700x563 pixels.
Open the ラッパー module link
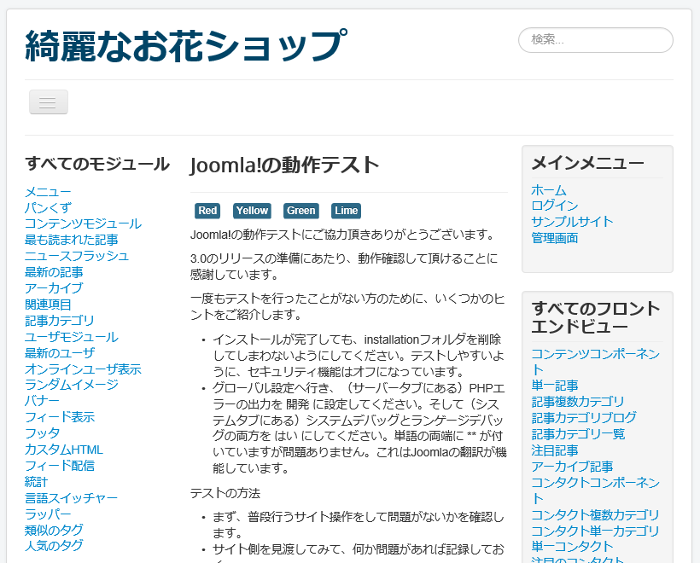click(x=48, y=514)
